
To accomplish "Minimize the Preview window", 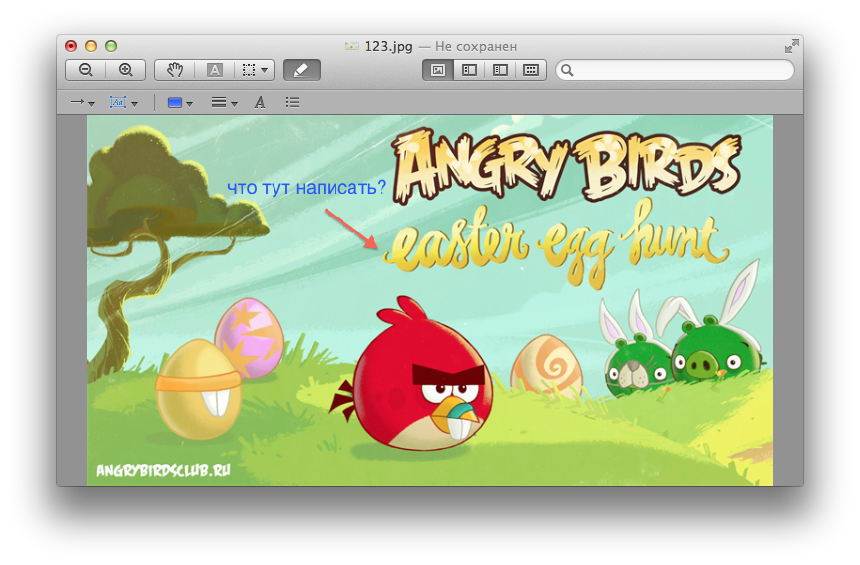I will click(91, 46).
